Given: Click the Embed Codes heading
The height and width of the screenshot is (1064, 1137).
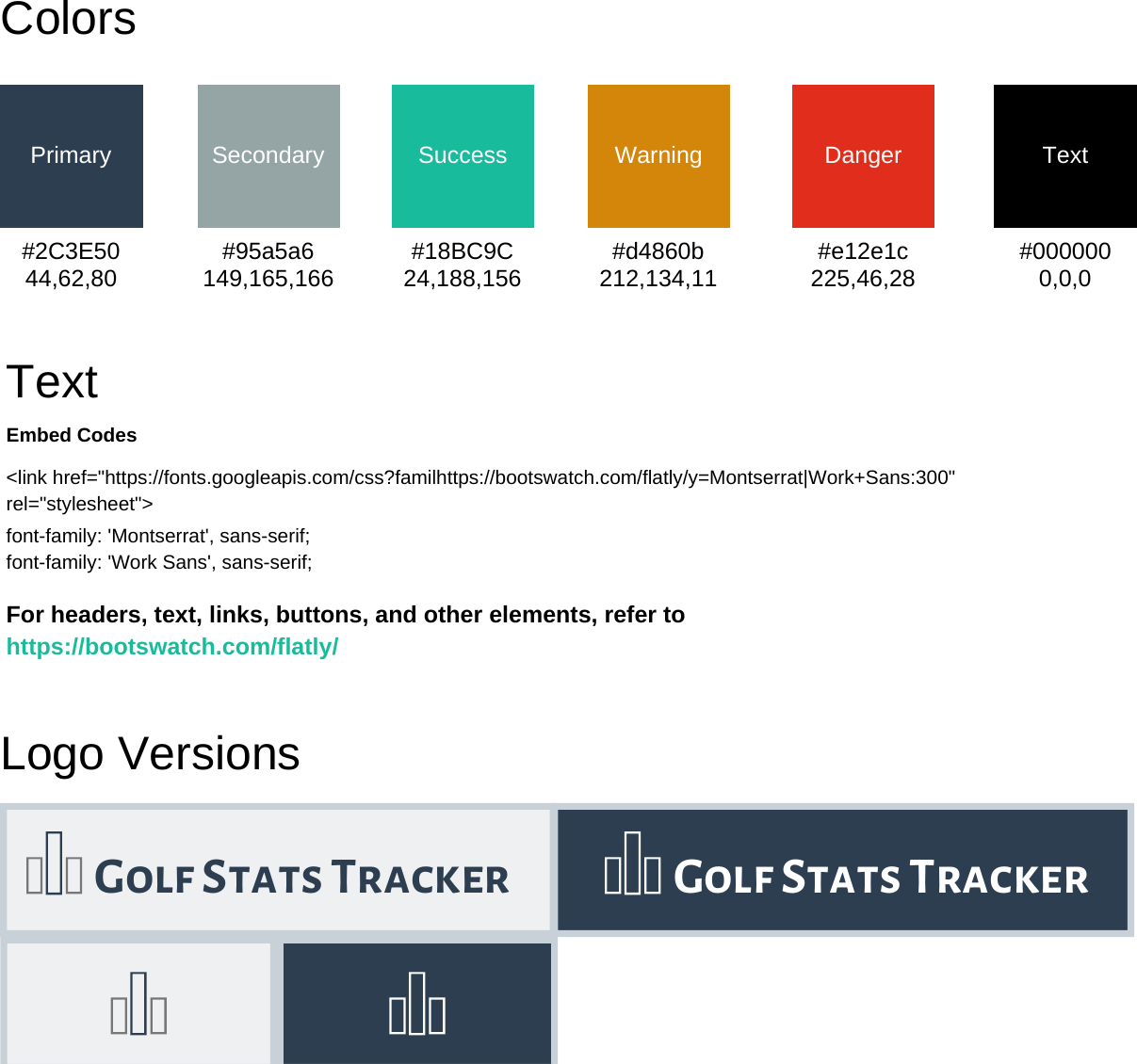Looking at the screenshot, I should point(71,435).
